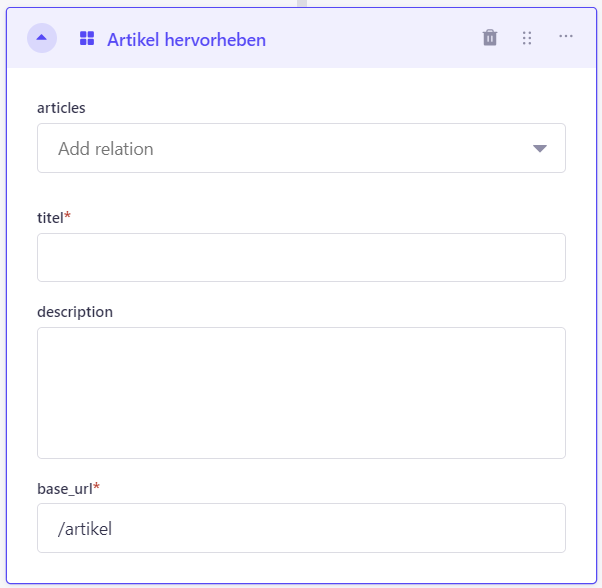Delete the Artikel hervorheben component
Image resolution: width=602 pixels, height=588 pixels.
coord(490,38)
